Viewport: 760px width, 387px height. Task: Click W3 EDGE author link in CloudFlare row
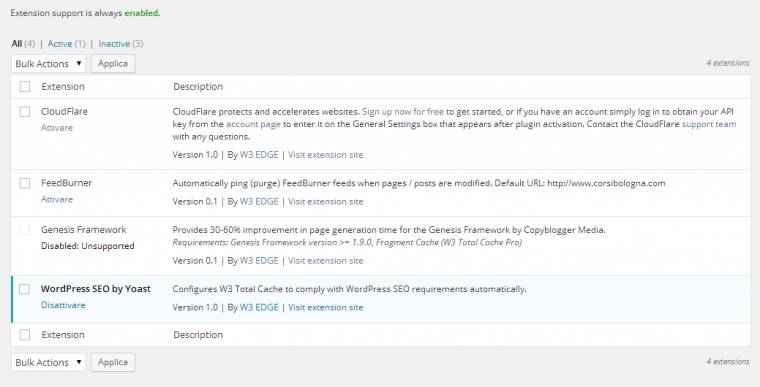[x=259, y=155]
